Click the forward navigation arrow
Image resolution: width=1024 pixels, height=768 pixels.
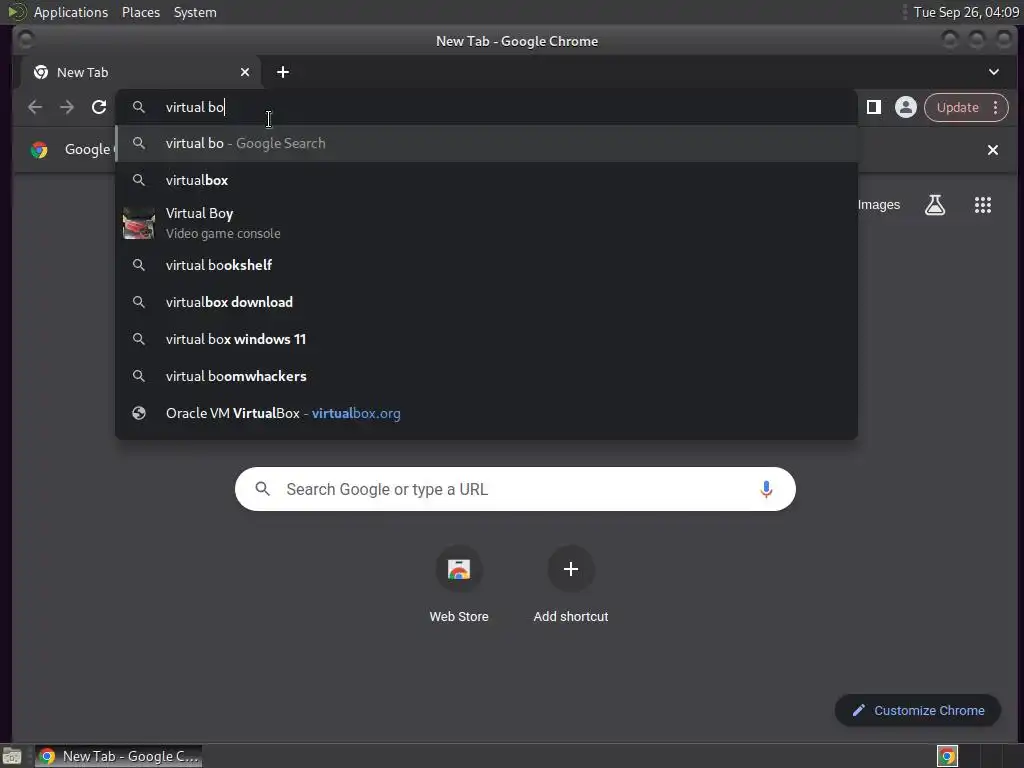pyautogui.click(x=67, y=107)
